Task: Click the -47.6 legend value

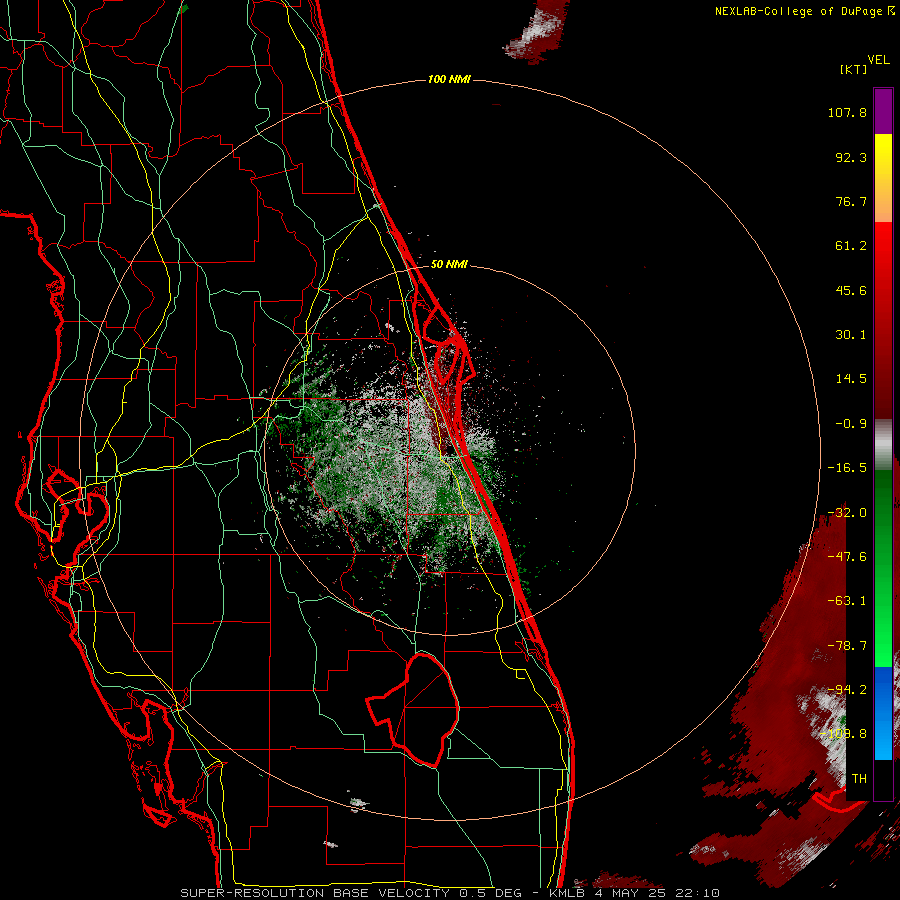Action: point(847,557)
